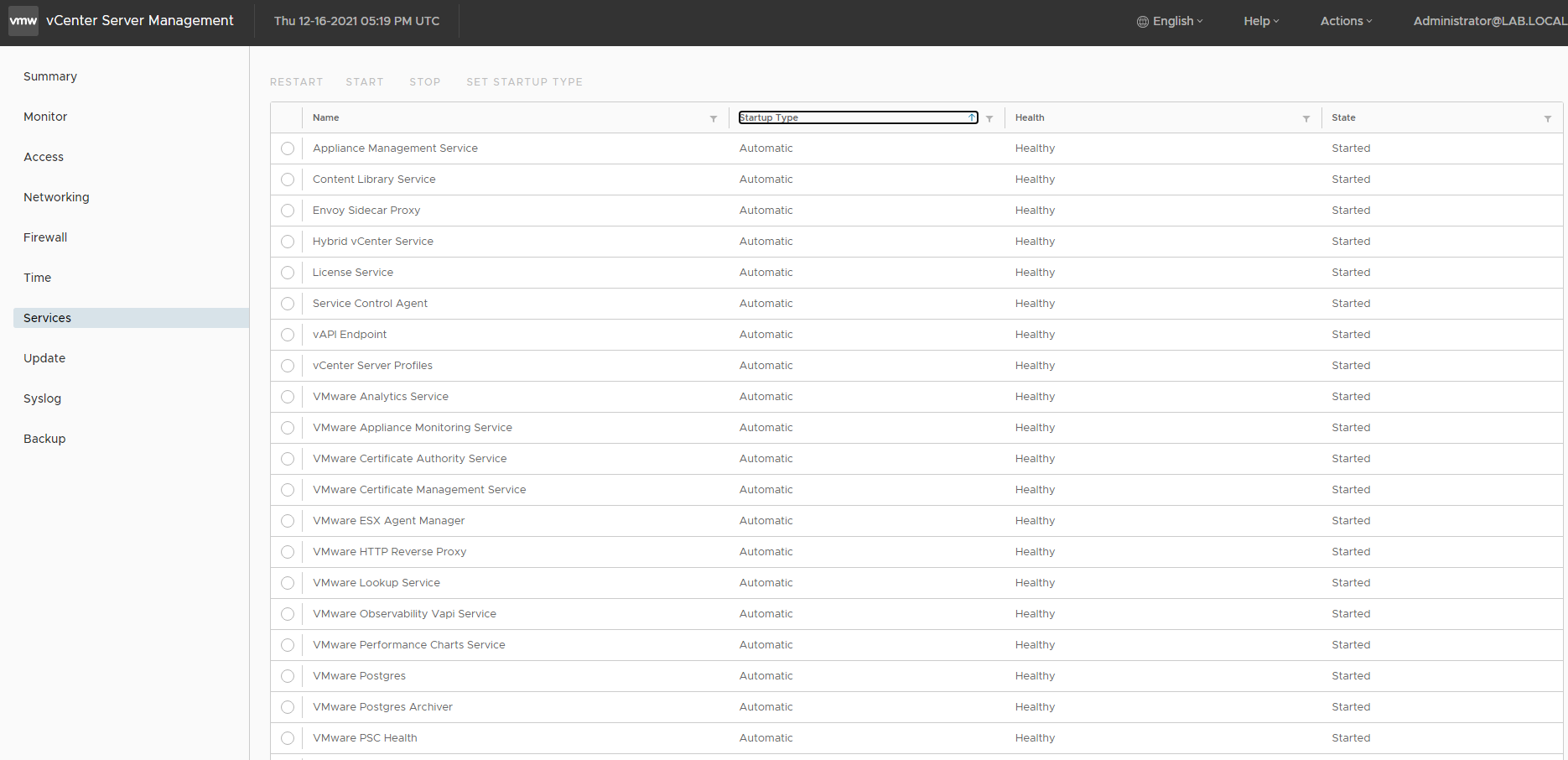Image resolution: width=1568 pixels, height=760 pixels.
Task: Click the RESTART button
Action: click(296, 82)
